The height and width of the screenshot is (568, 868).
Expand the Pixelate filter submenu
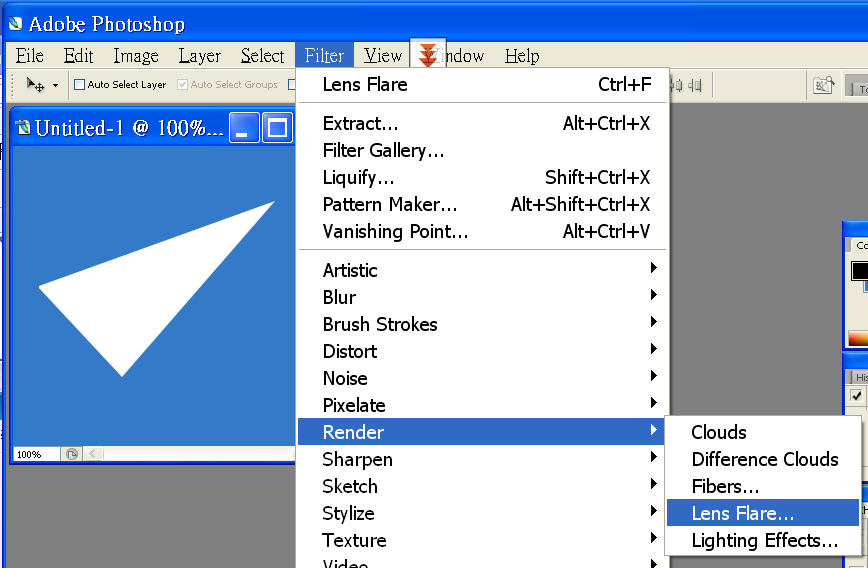tap(482, 405)
